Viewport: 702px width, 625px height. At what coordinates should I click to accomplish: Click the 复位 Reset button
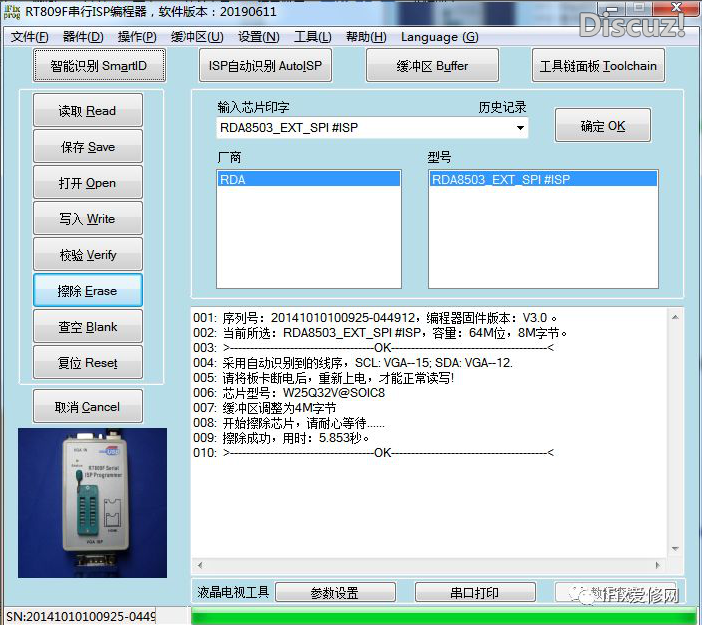pyautogui.click(x=88, y=362)
